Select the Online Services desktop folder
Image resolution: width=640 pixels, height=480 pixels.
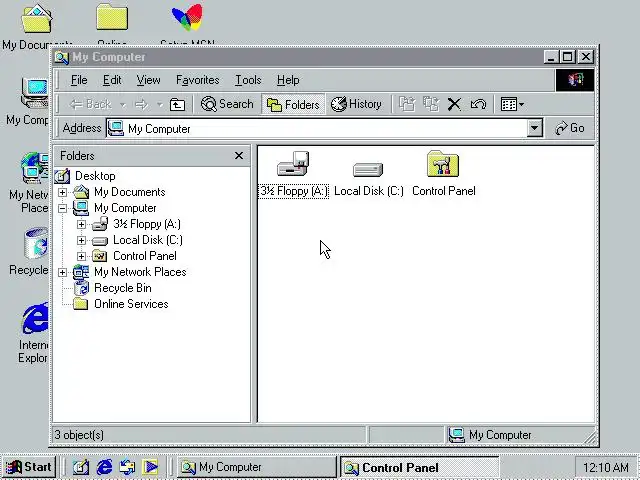tap(112, 17)
